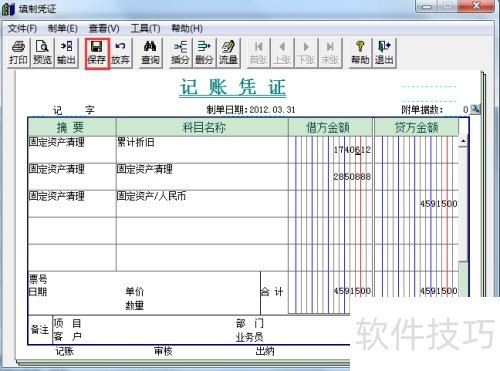The width and height of the screenshot is (500, 371).
Task: Click the 记账 signature label
Action: (x=64, y=351)
